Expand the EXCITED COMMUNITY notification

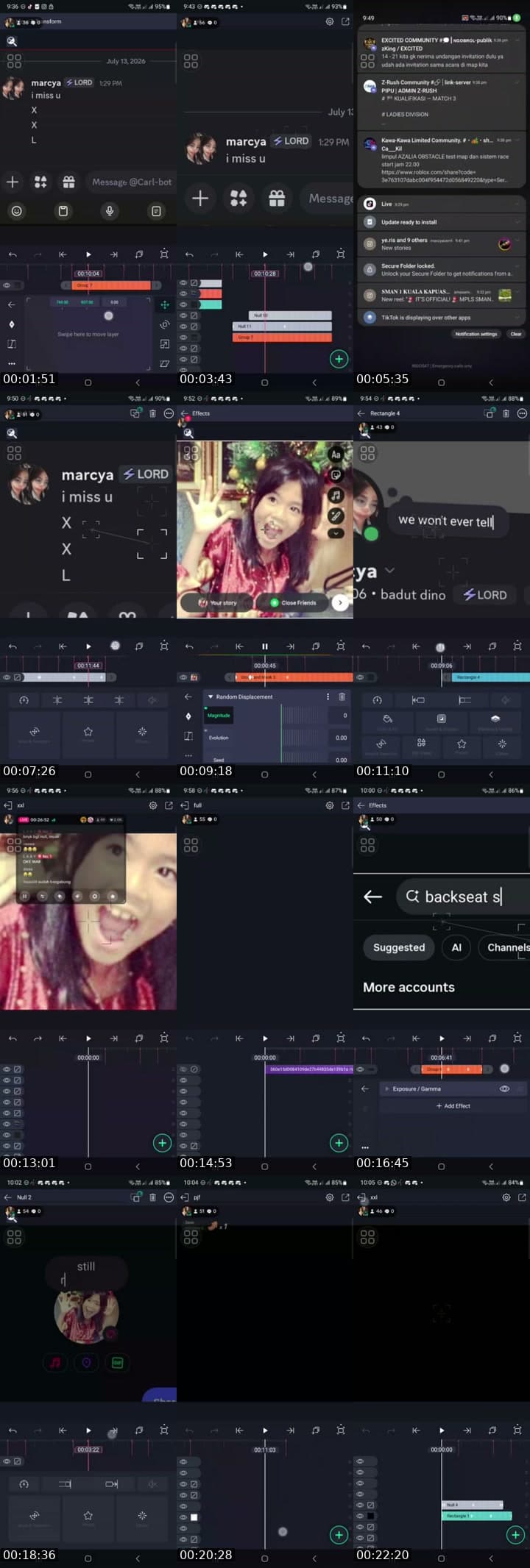519,41
